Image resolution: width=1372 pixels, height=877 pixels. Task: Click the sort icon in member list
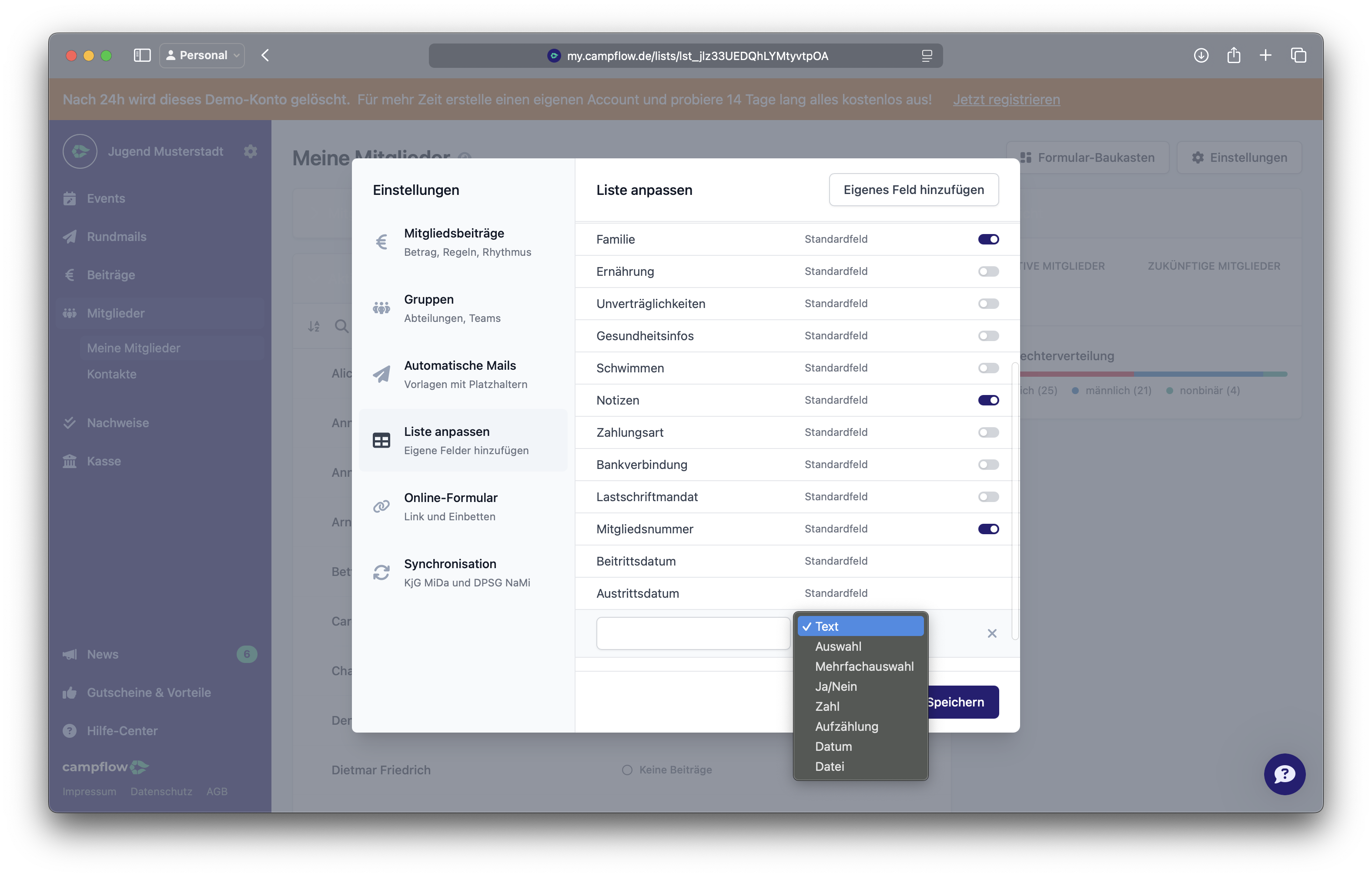pos(314,327)
